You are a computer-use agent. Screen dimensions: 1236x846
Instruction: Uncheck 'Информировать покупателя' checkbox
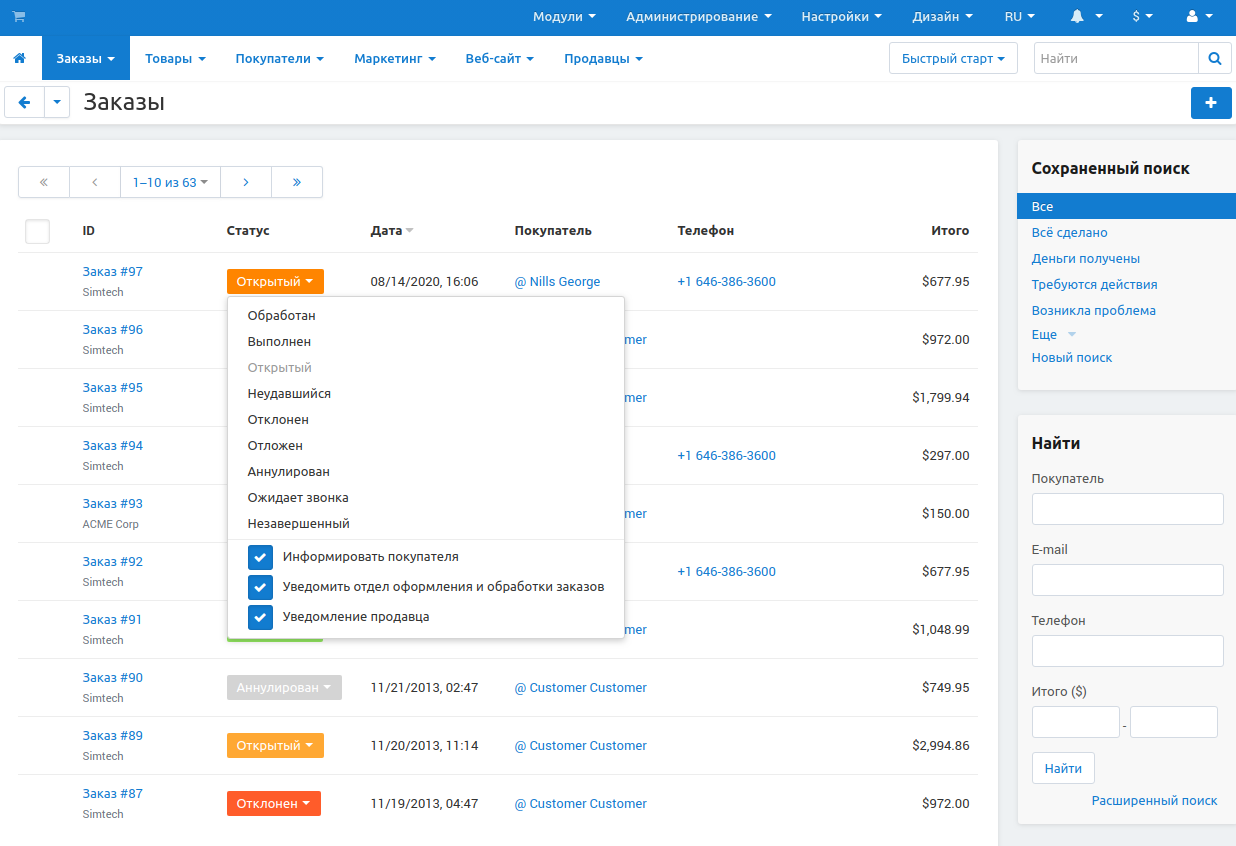260,557
